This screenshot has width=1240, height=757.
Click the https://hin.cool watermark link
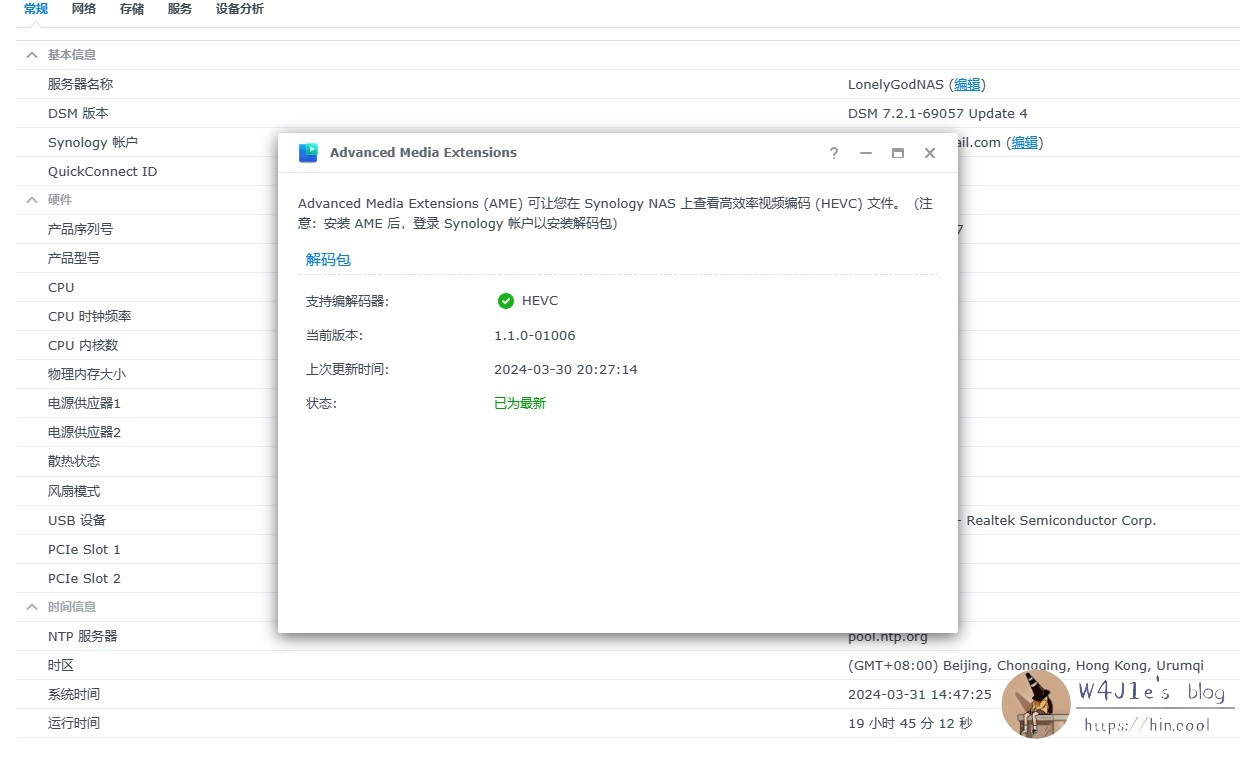coord(1147,725)
